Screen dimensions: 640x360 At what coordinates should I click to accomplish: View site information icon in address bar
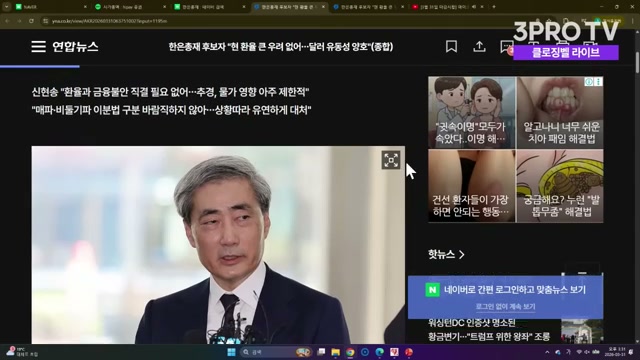(45, 21)
